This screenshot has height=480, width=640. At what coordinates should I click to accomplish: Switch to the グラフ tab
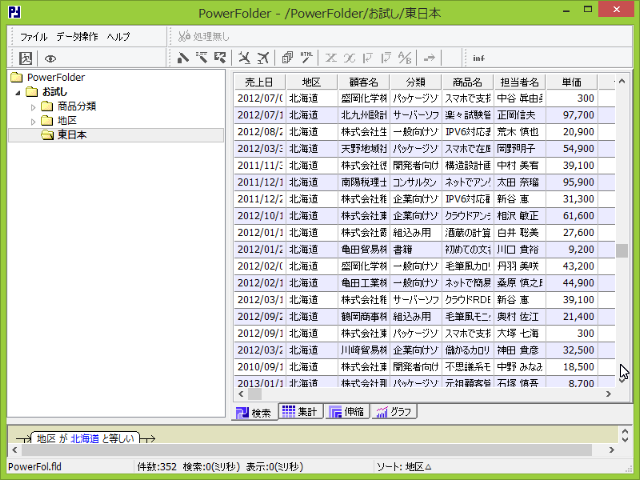pos(394,411)
